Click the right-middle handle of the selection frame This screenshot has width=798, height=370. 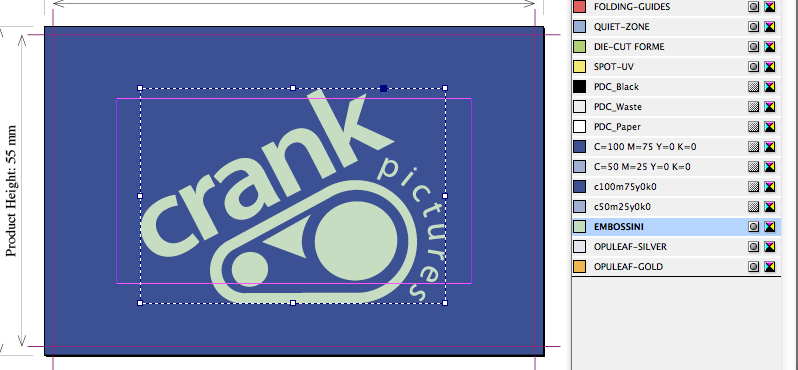coord(445,195)
